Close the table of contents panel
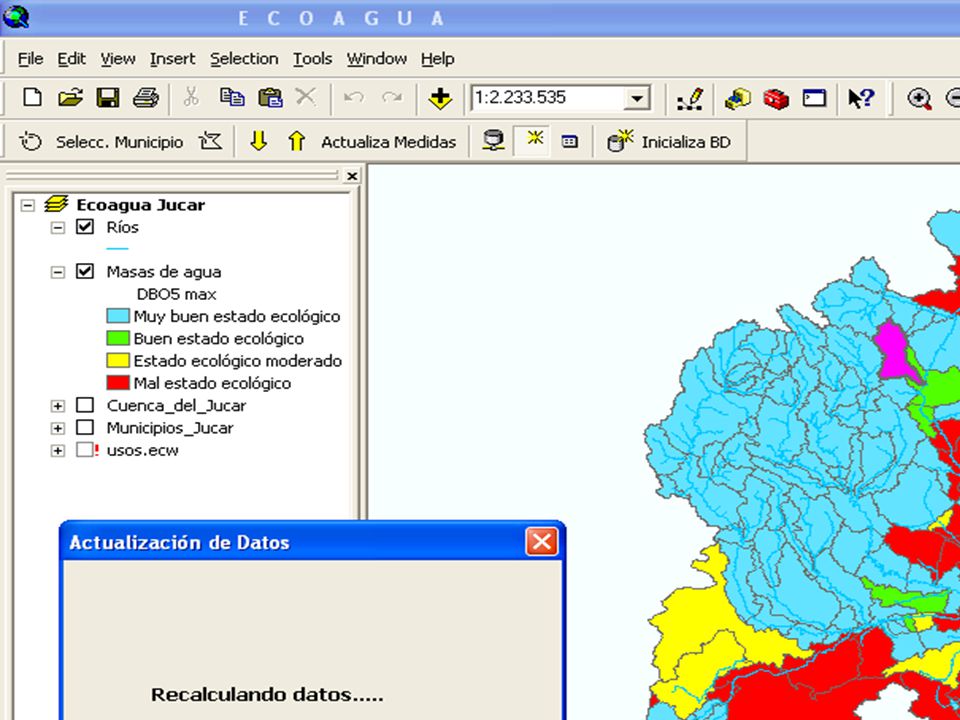960x720 pixels. tap(351, 176)
